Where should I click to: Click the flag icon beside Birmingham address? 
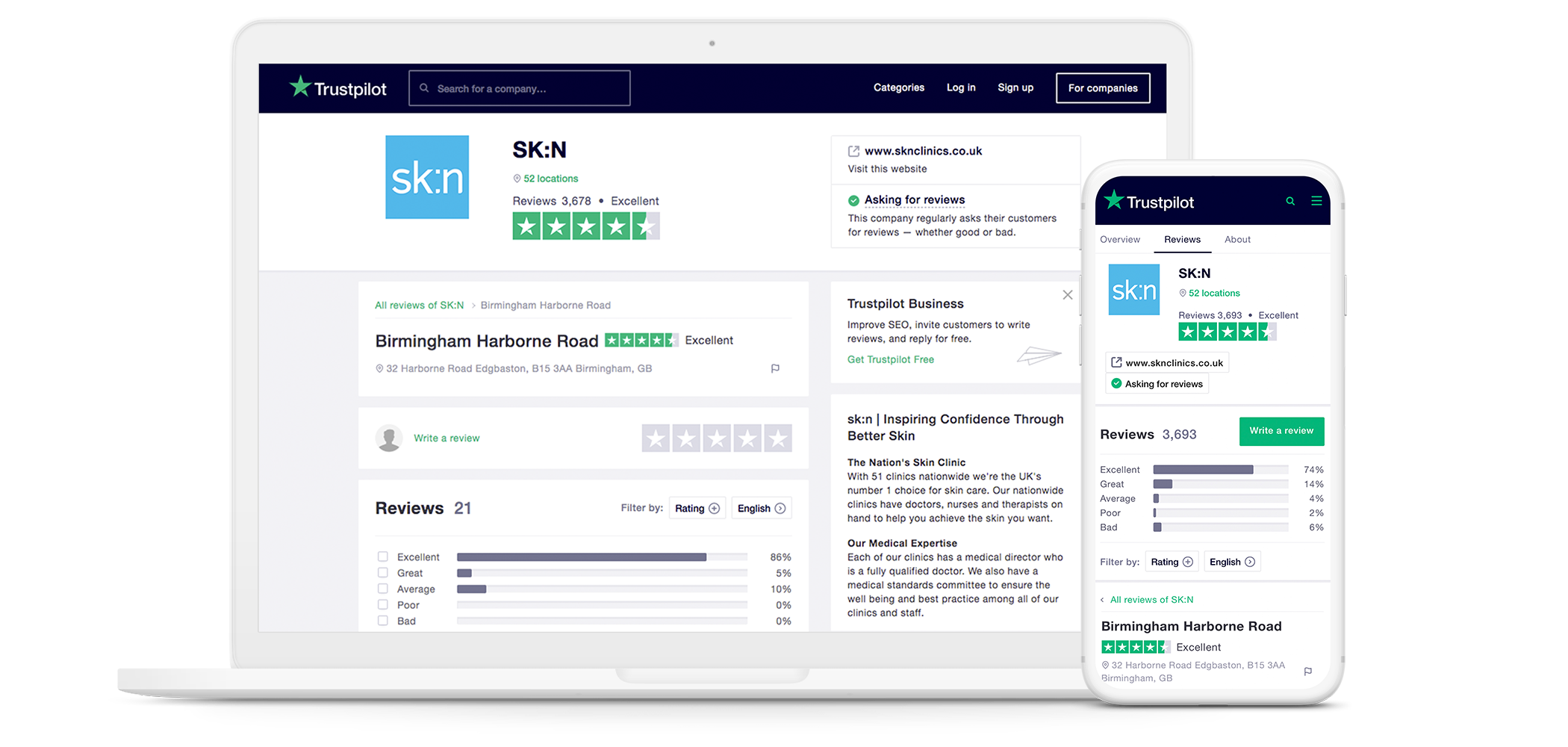point(775,368)
